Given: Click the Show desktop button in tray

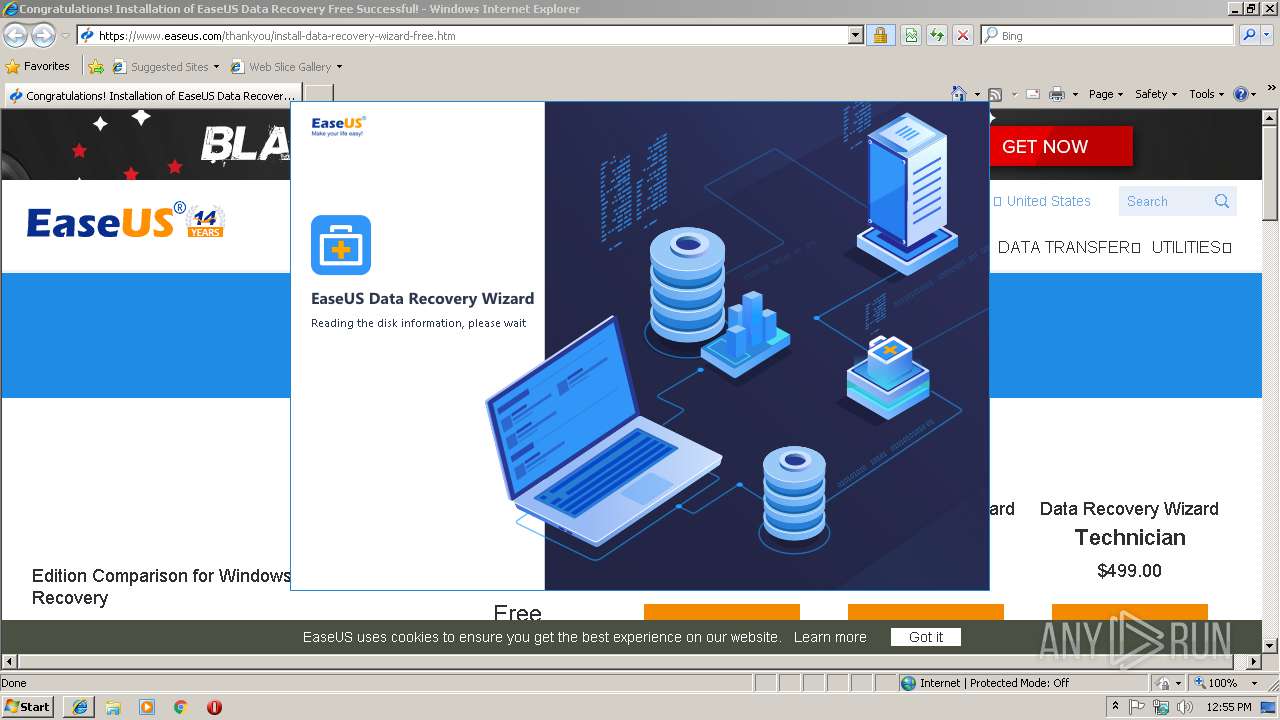Looking at the screenshot, I should [1269, 707].
